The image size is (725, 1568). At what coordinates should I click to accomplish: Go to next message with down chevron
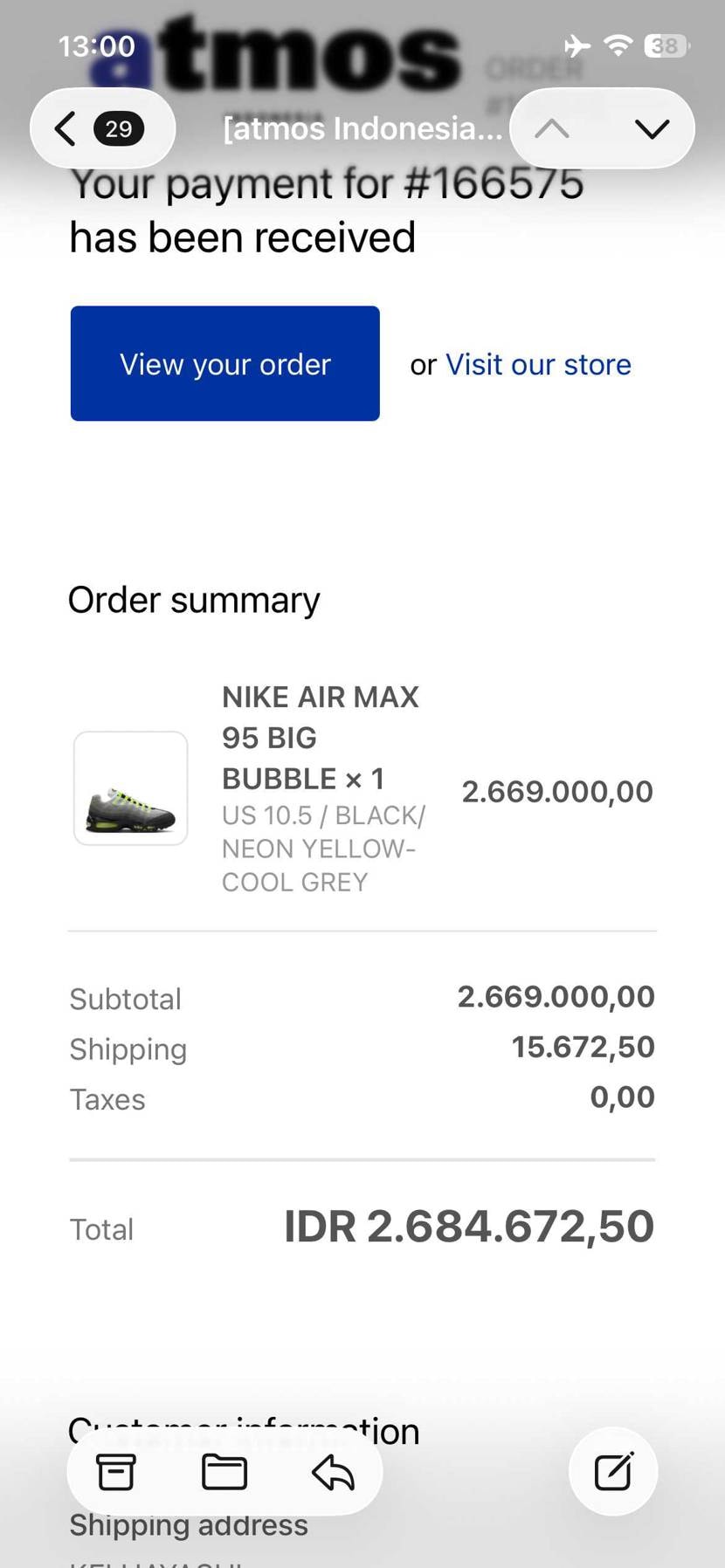pyautogui.click(x=652, y=129)
